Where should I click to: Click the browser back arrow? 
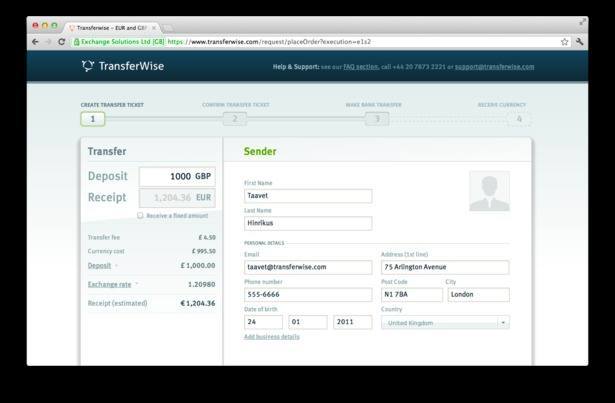pos(35,42)
